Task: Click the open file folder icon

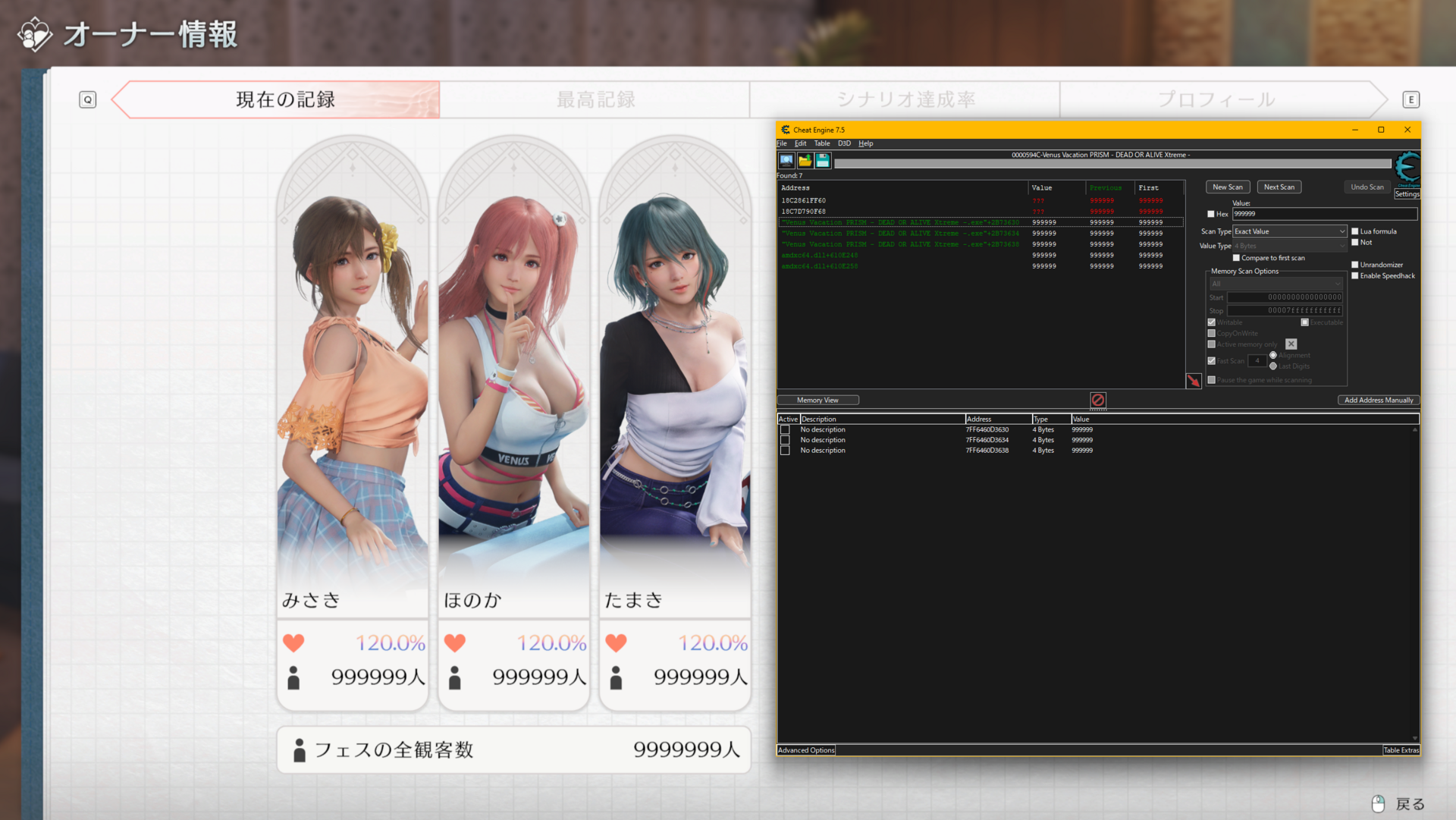Action: [805, 160]
